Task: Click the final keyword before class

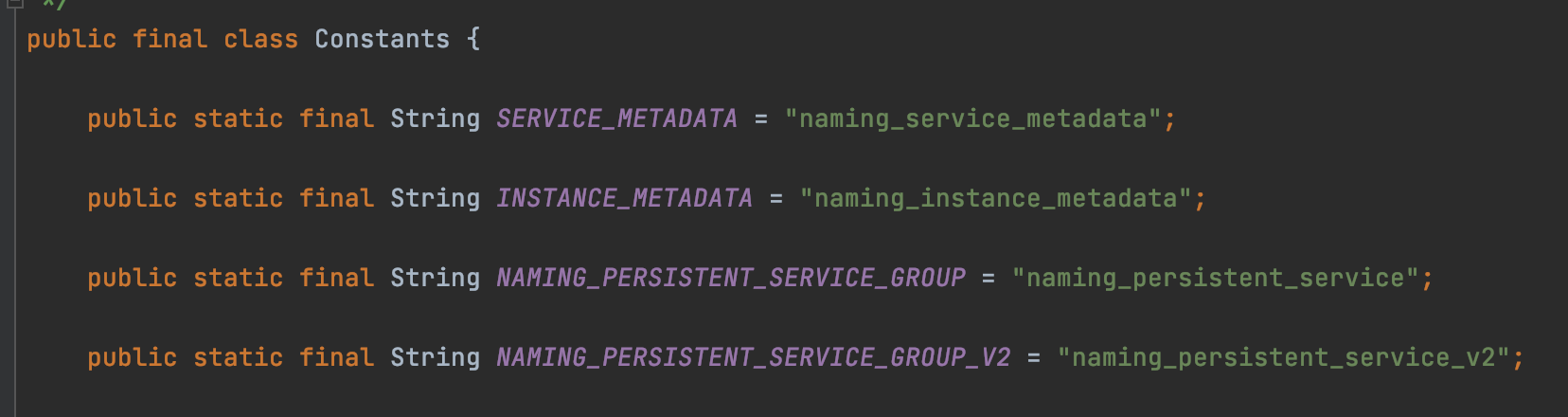Action: tap(169, 39)
